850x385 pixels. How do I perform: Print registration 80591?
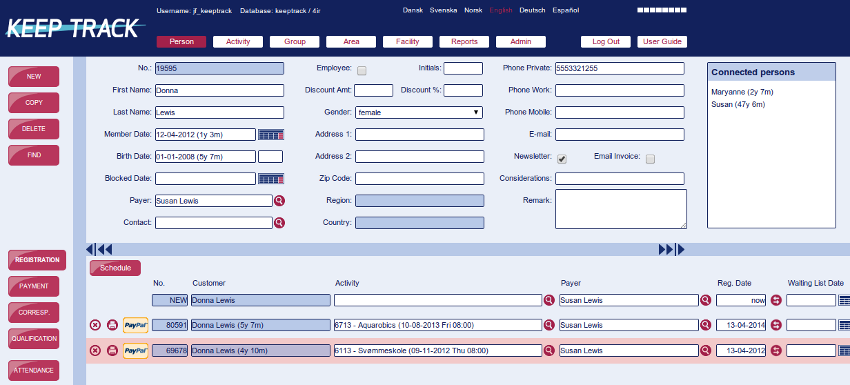point(112,325)
